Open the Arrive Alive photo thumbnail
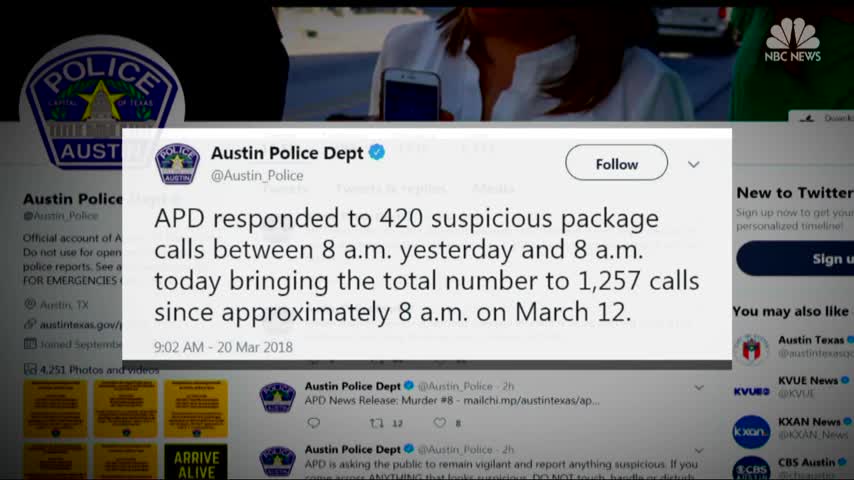Viewport: 854px width, 480px height. [x=196, y=462]
